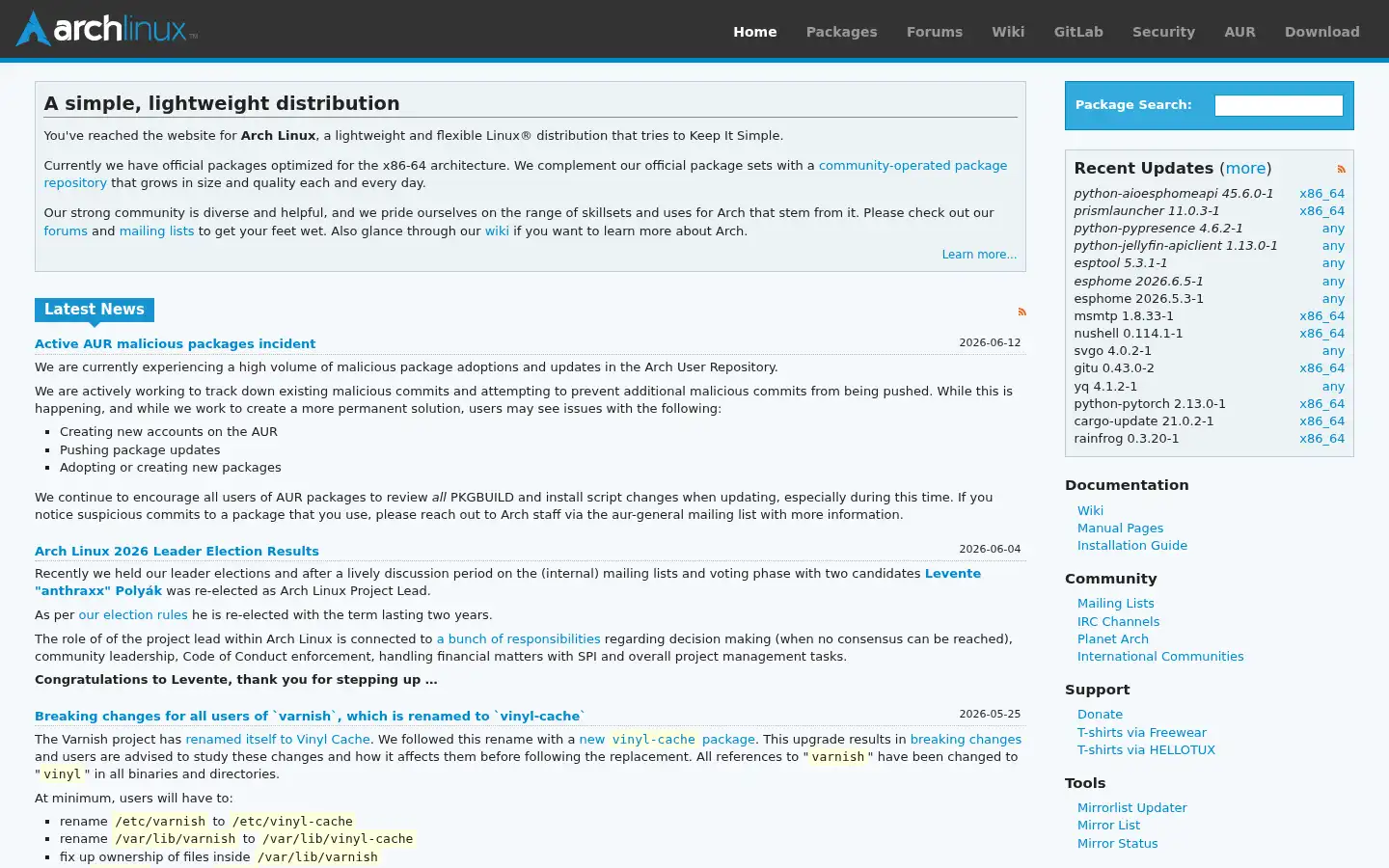Open python-jellyfin-apiclient 1.13.0-1 package

pos(1175,246)
